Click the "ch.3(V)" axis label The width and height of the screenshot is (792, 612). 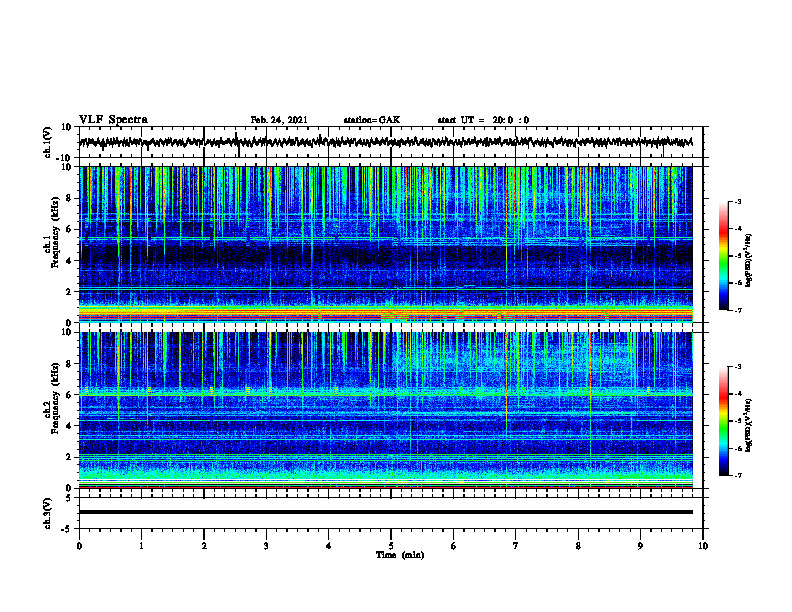49,513
